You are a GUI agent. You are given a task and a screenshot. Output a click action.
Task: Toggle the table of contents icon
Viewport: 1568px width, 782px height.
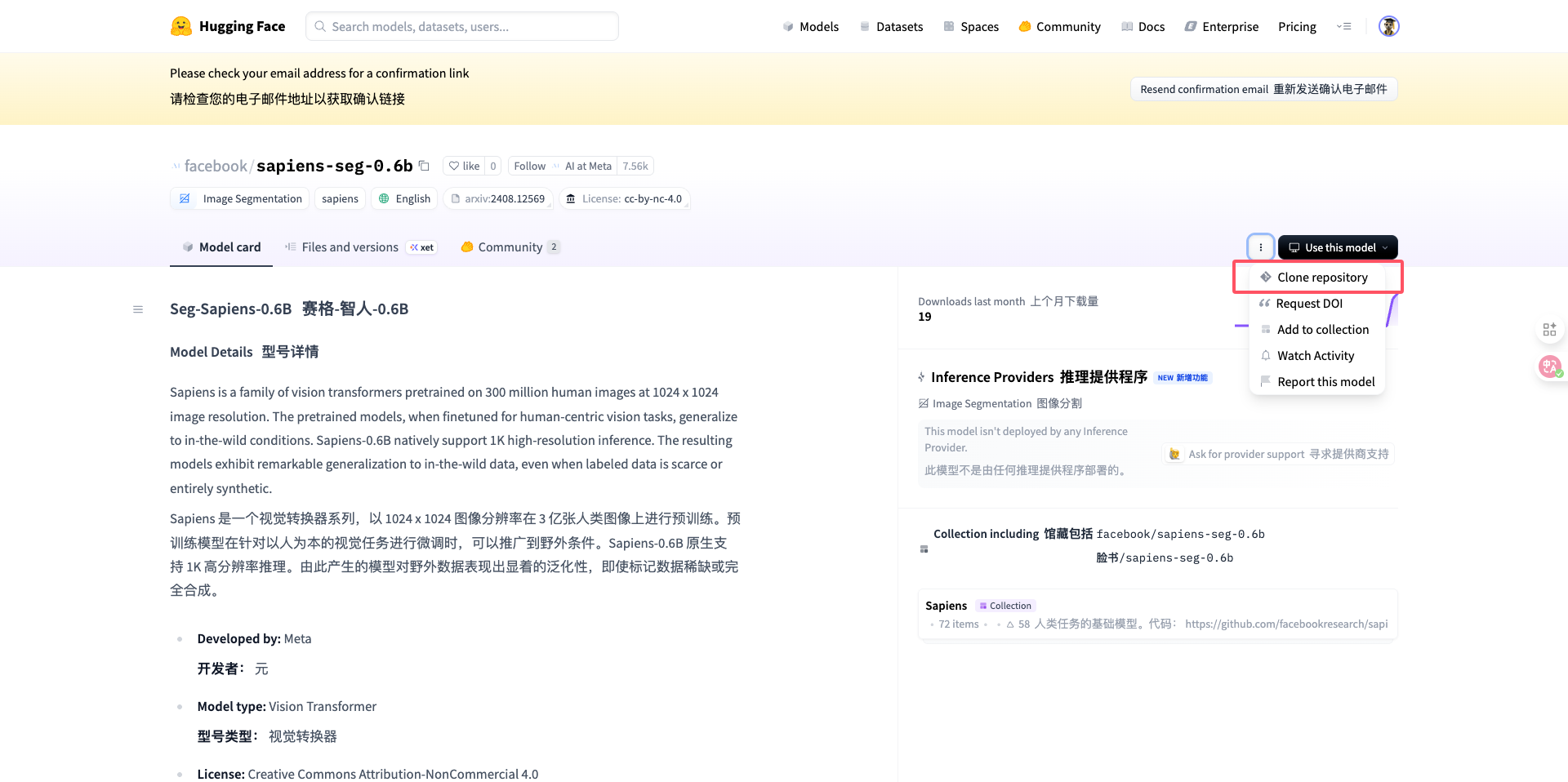138,309
